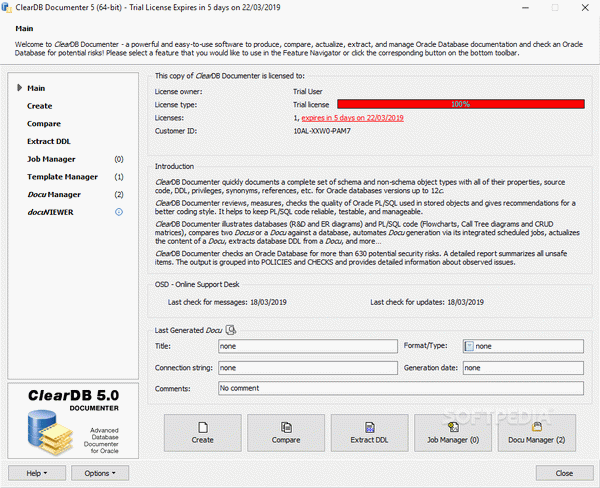Viewport: 600px width, 488px height.
Task: Click the ClearDB 5.0 Documenter logo
Action: [x=73, y=421]
